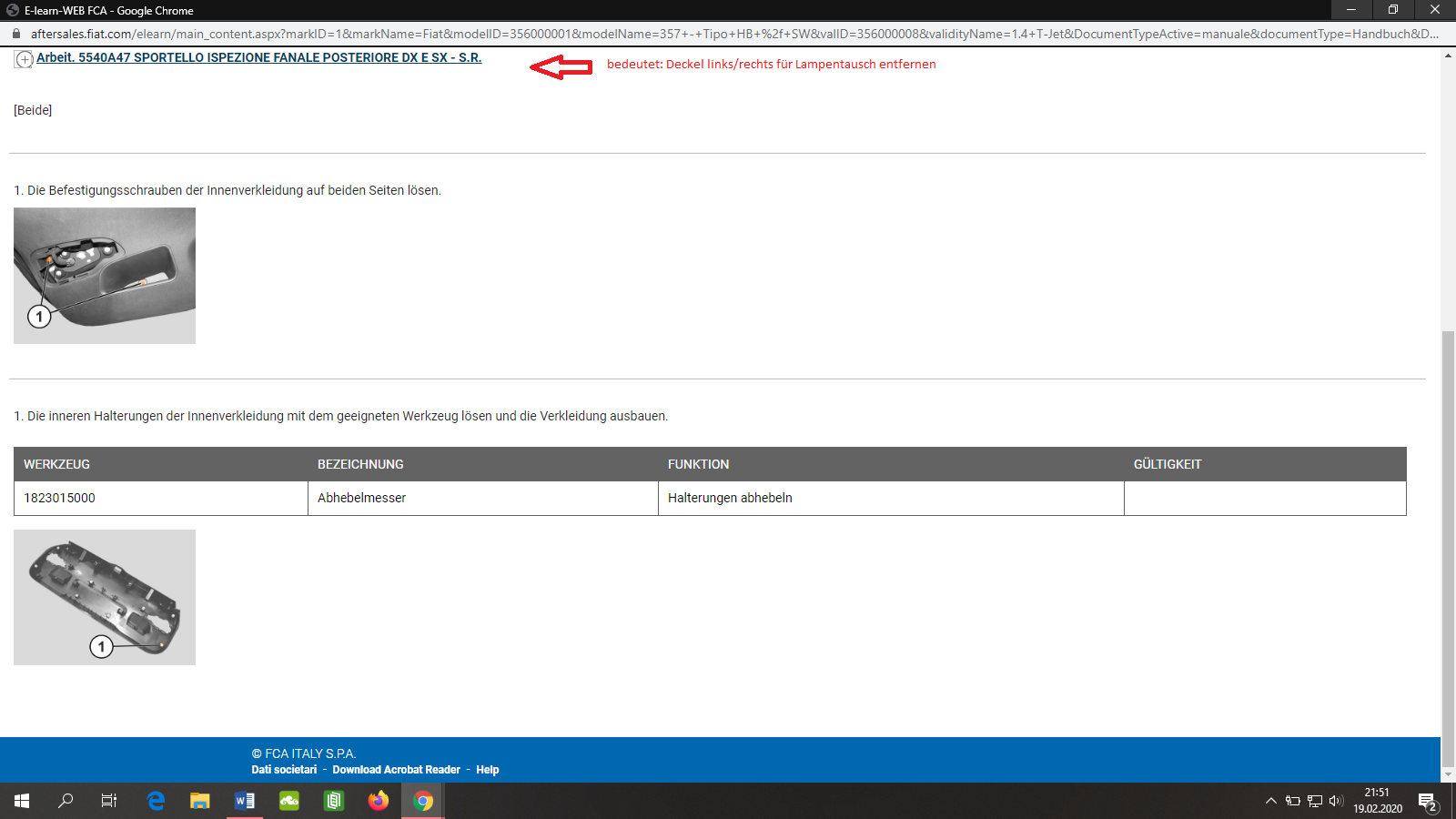
Task: Open the removed trim panel image
Action: pos(105,597)
